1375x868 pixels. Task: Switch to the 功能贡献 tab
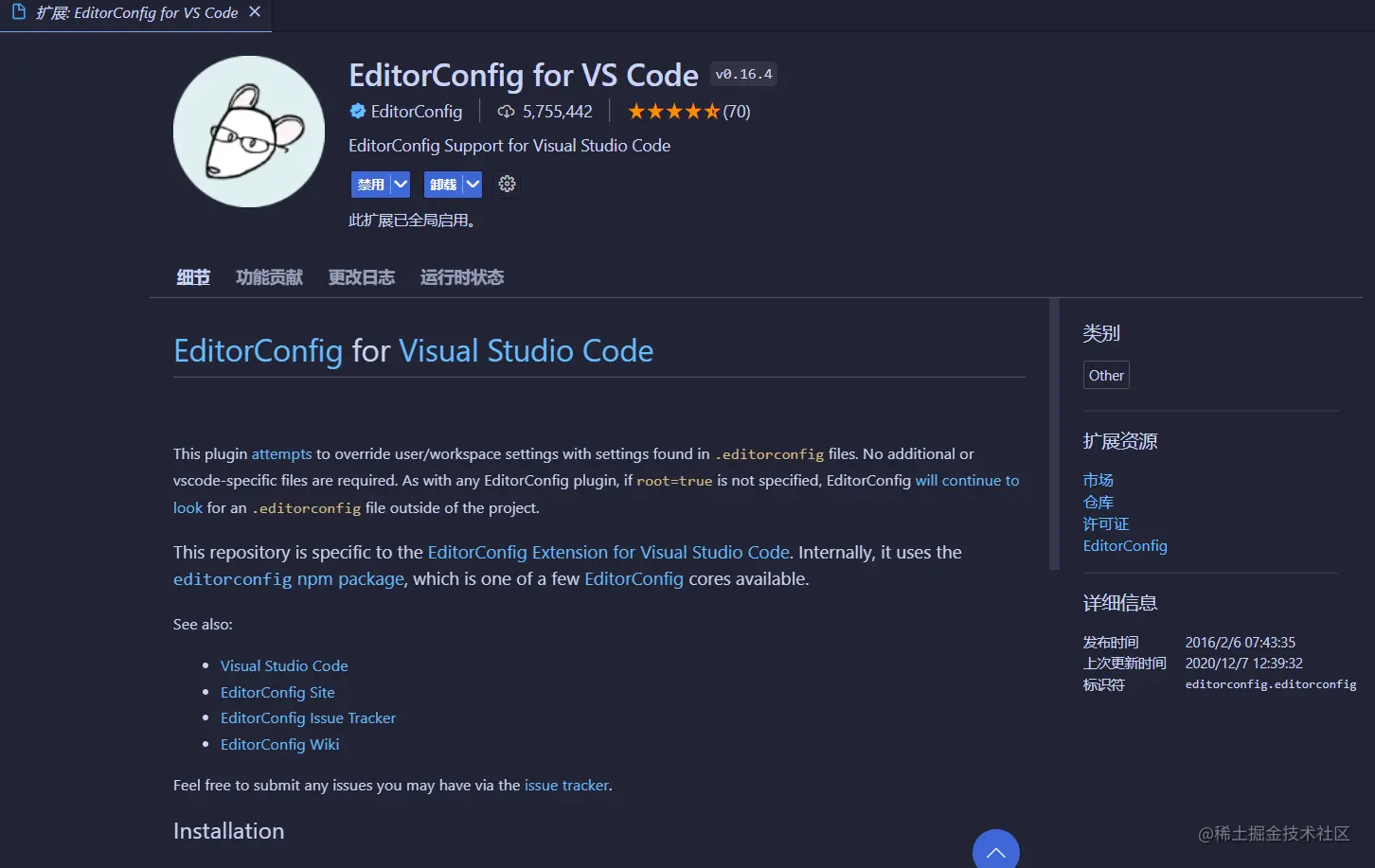point(269,277)
